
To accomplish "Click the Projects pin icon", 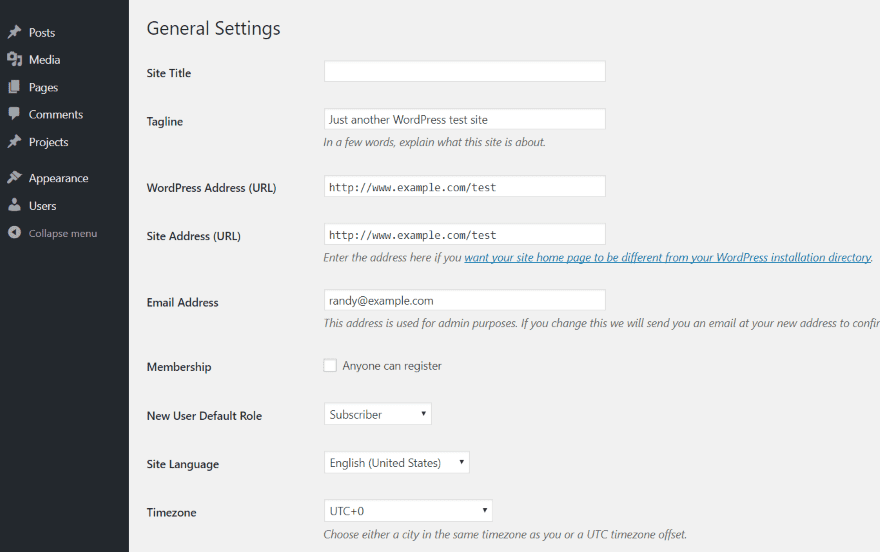I will [x=15, y=141].
